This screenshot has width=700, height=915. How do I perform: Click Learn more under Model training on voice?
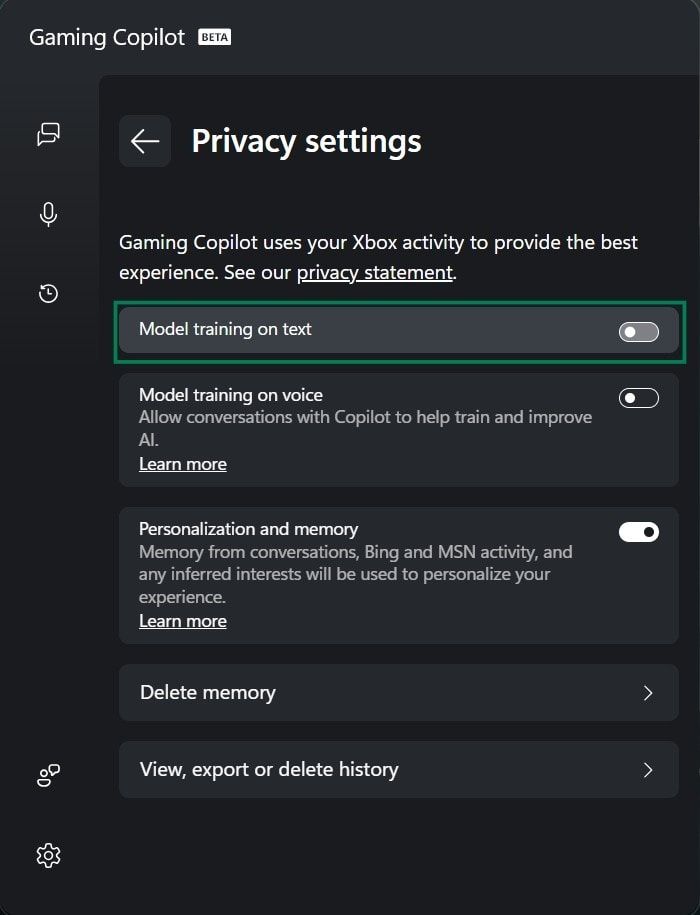(183, 463)
